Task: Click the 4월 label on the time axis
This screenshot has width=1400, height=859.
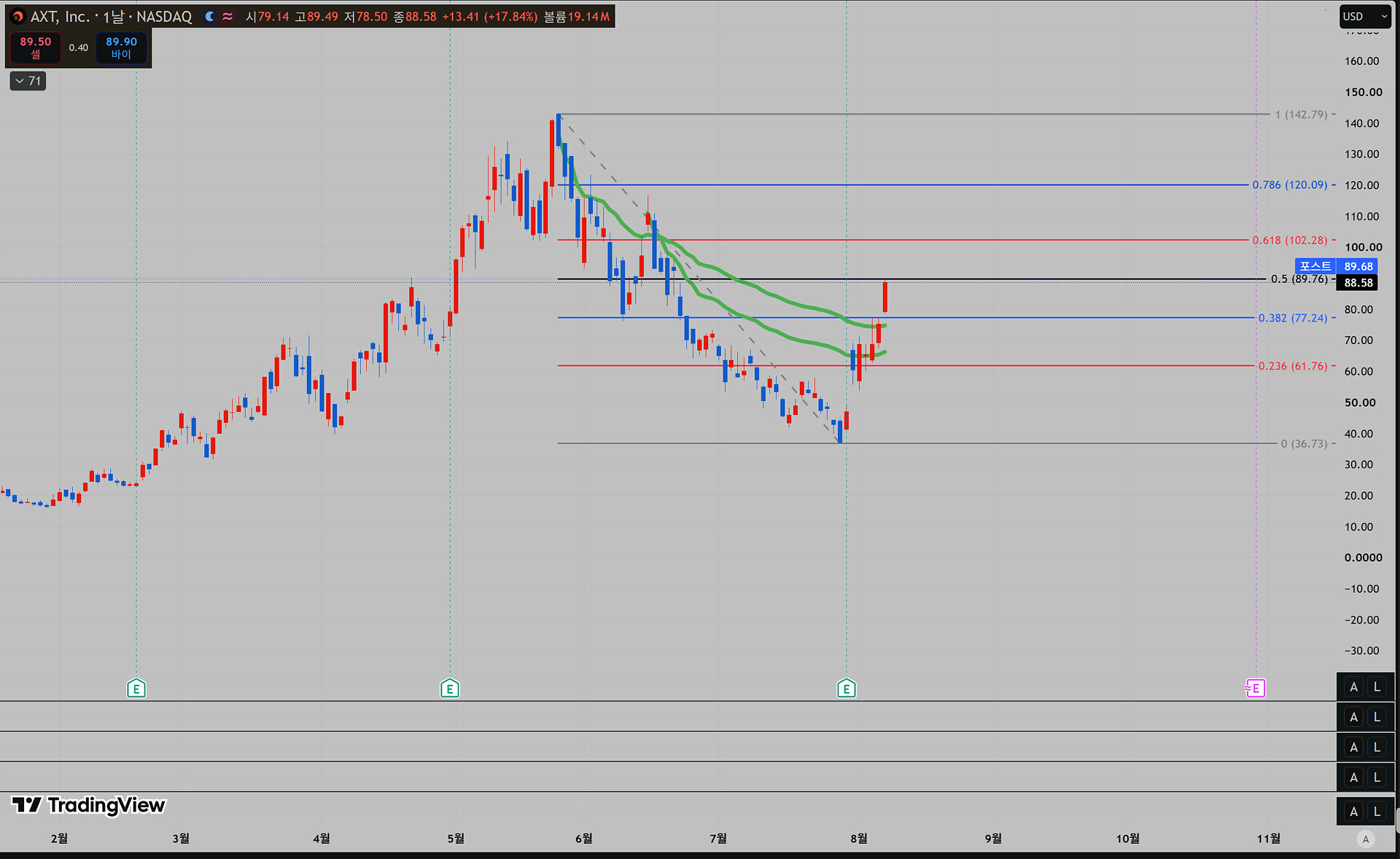Action: [x=321, y=839]
